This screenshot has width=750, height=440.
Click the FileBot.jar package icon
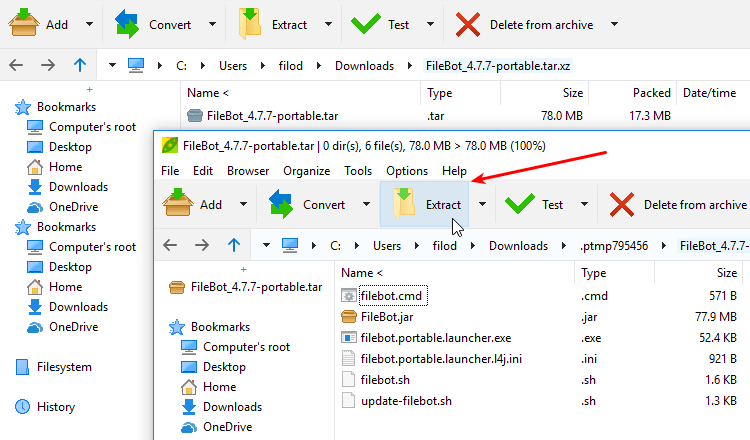tap(349, 317)
